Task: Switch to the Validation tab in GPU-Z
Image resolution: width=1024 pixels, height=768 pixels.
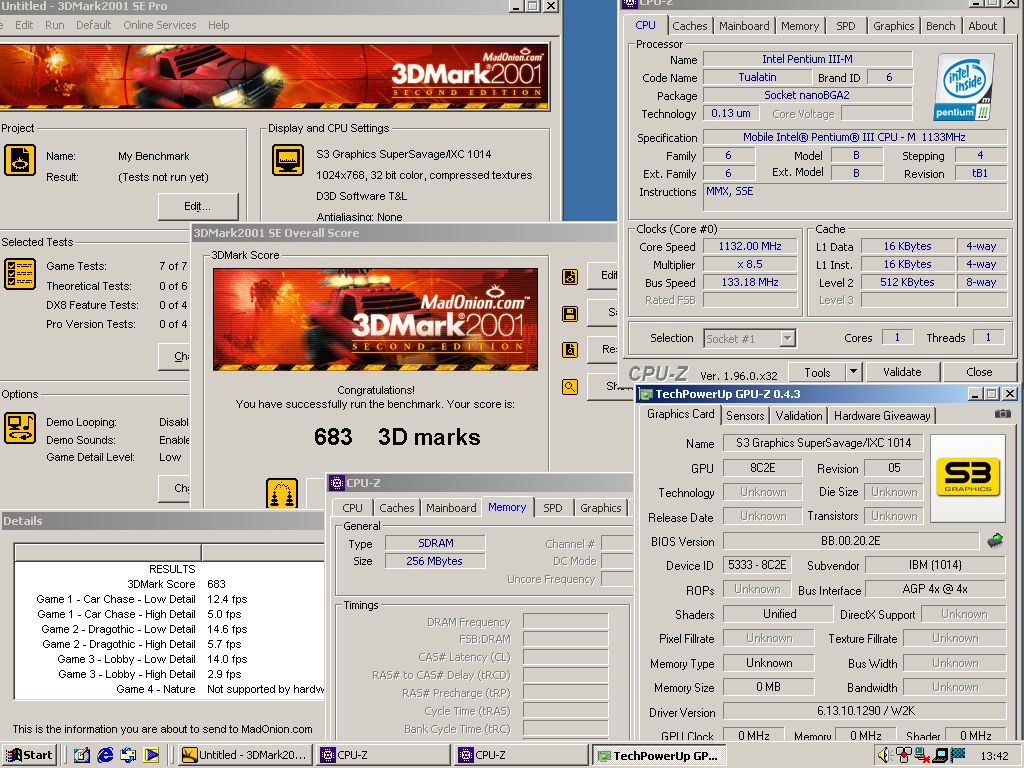Action: click(799, 416)
